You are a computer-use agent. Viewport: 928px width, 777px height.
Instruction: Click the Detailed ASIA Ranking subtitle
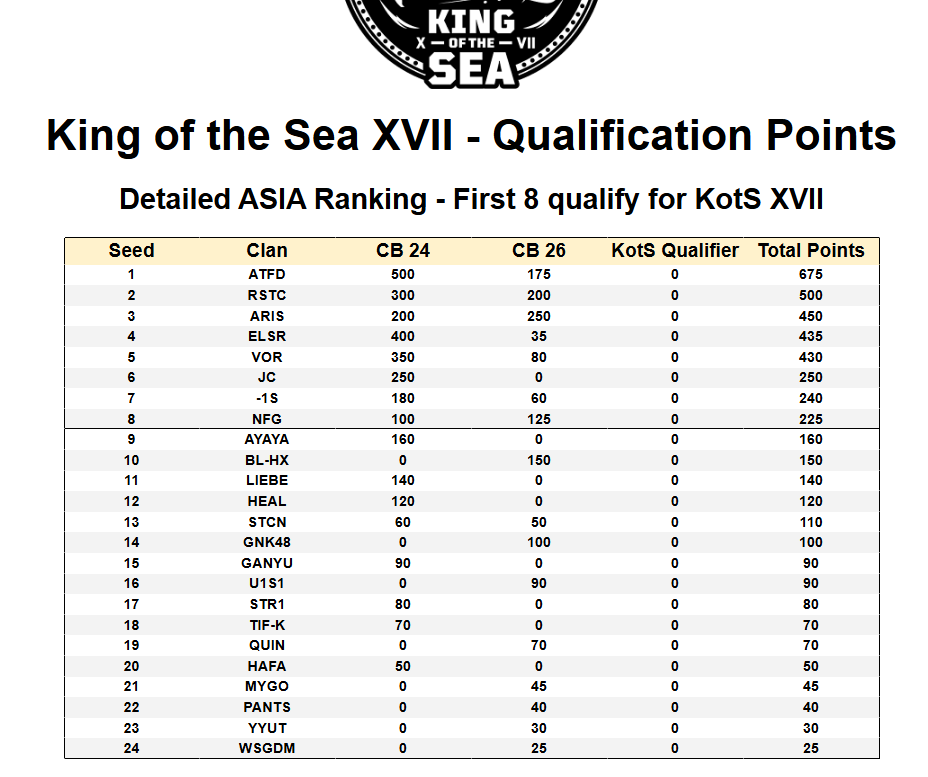[472, 199]
